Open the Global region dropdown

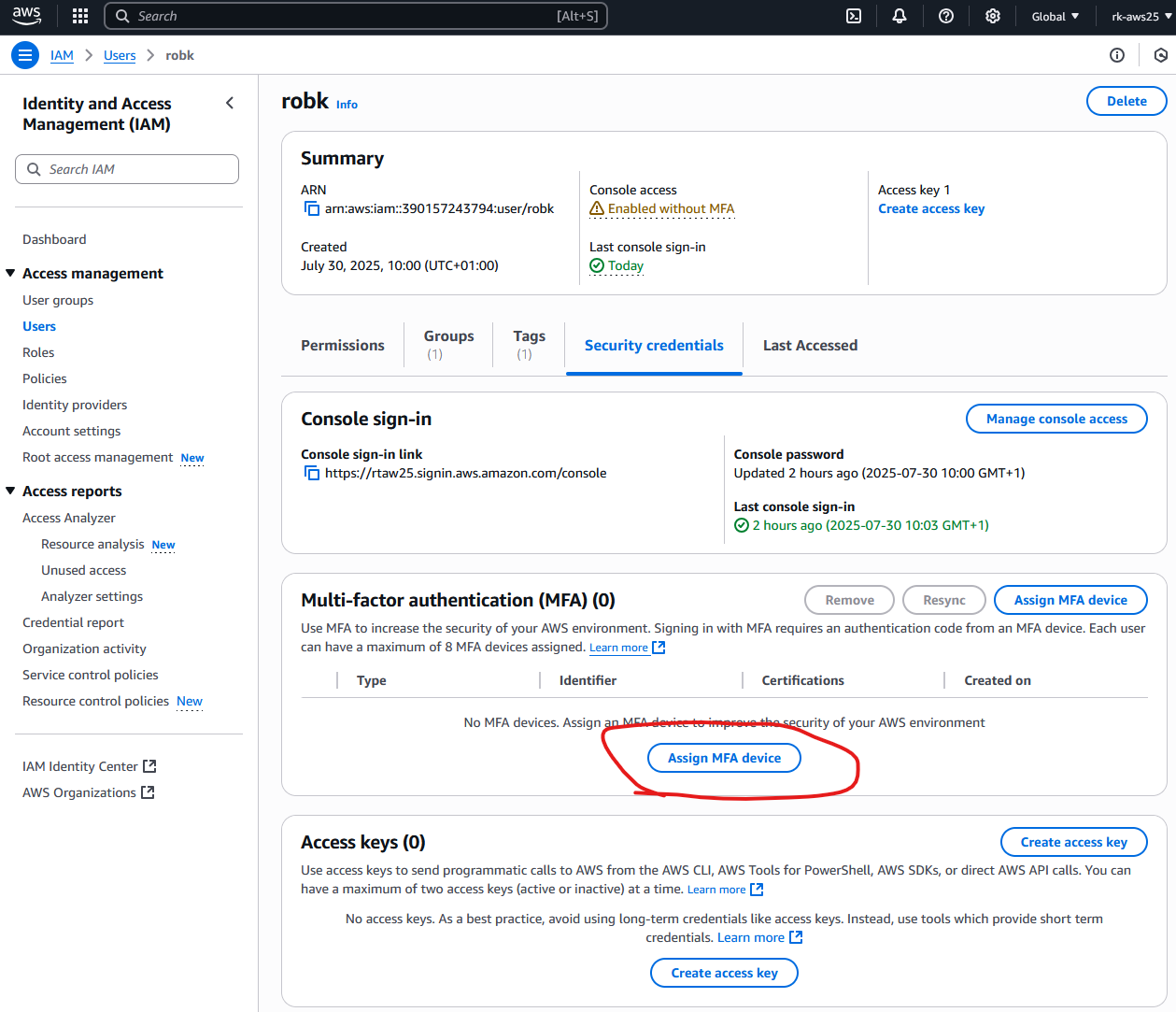tap(1055, 16)
